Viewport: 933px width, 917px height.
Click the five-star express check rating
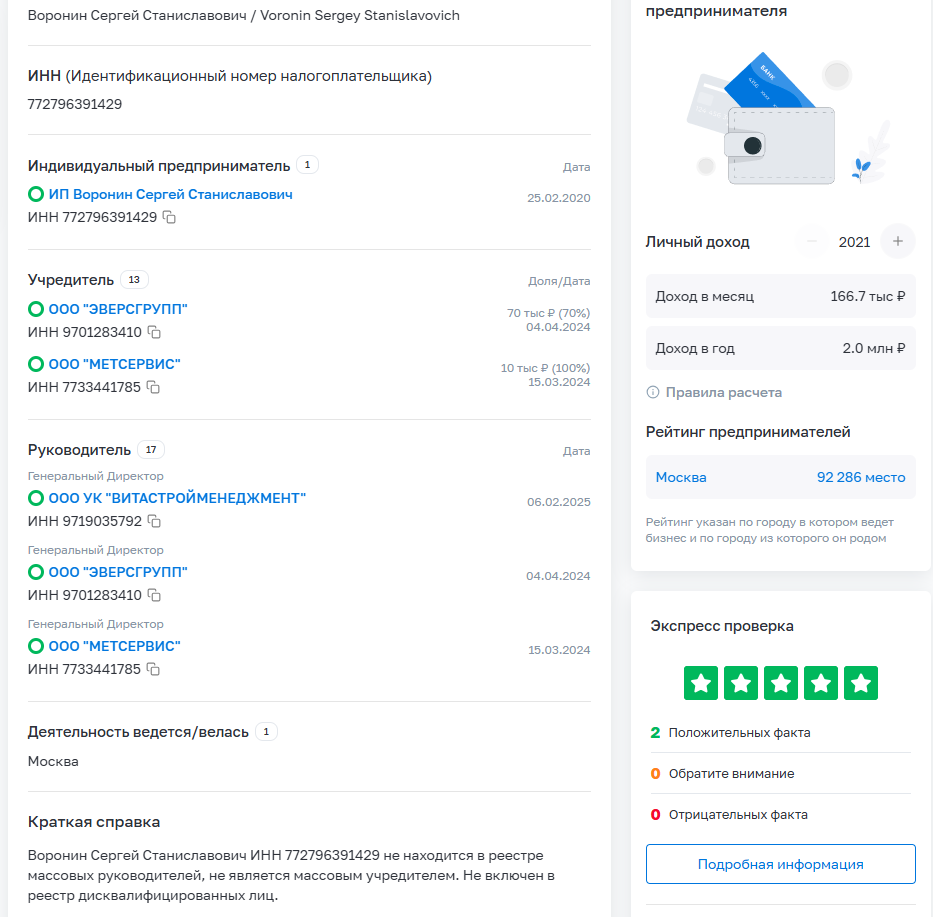(x=780, y=683)
